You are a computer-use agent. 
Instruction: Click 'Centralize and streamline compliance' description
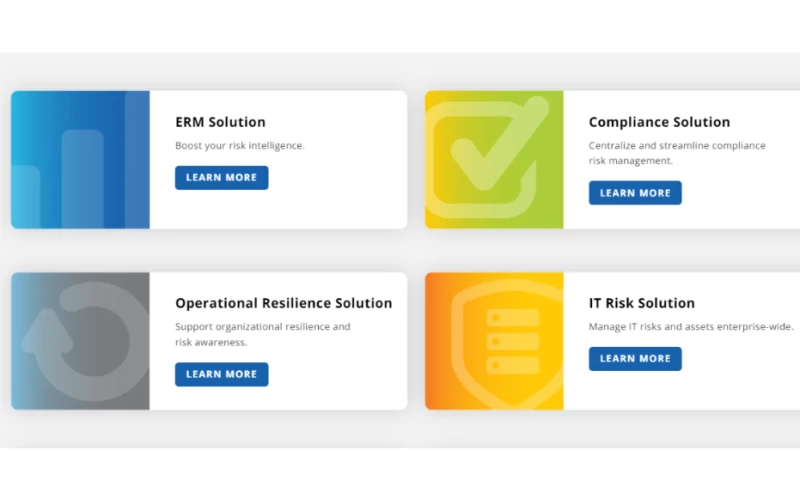[677, 146]
